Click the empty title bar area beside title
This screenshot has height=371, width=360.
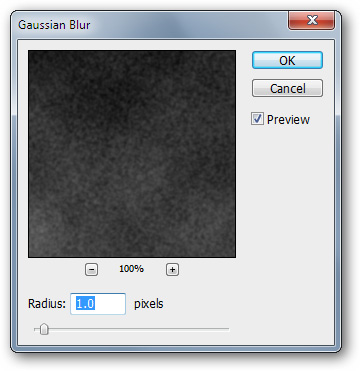tap(187, 24)
